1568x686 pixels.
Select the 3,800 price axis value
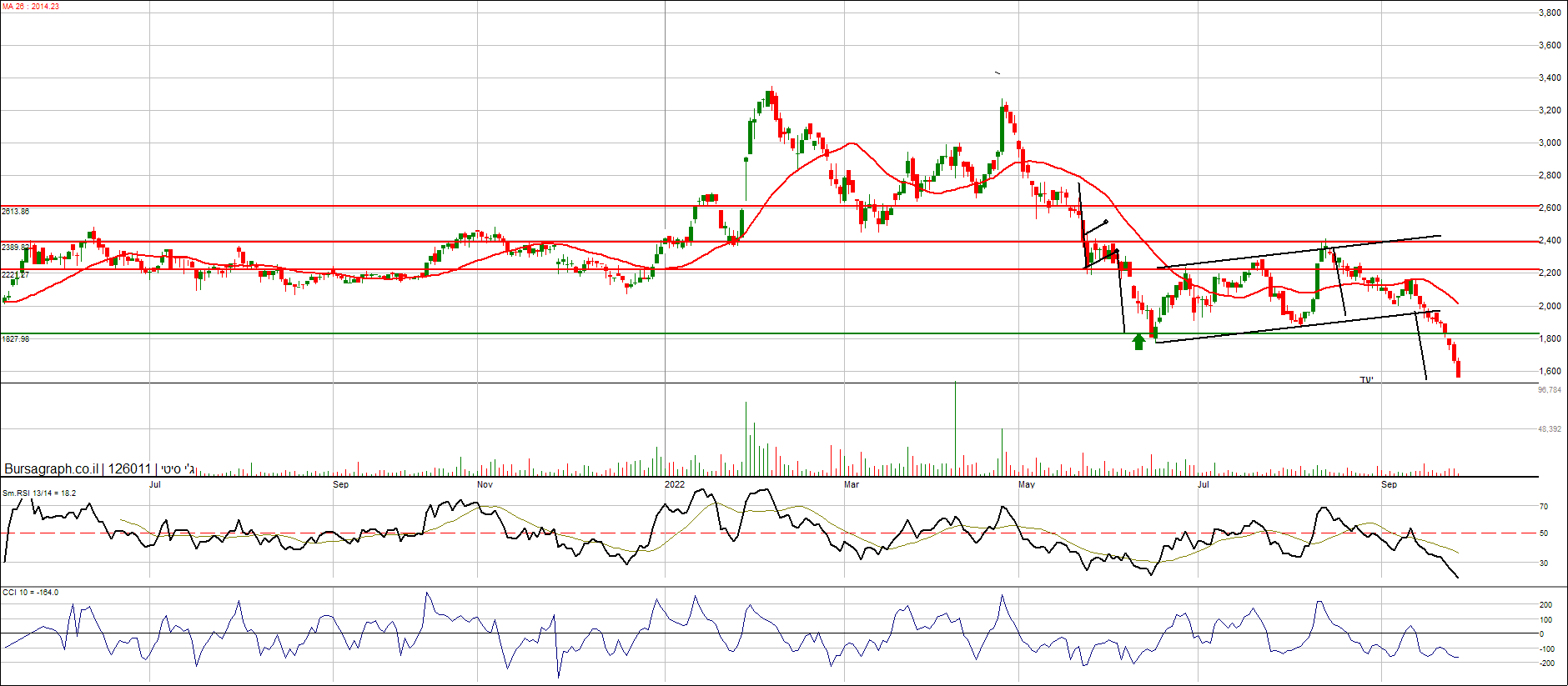pyautogui.click(x=1550, y=13)
